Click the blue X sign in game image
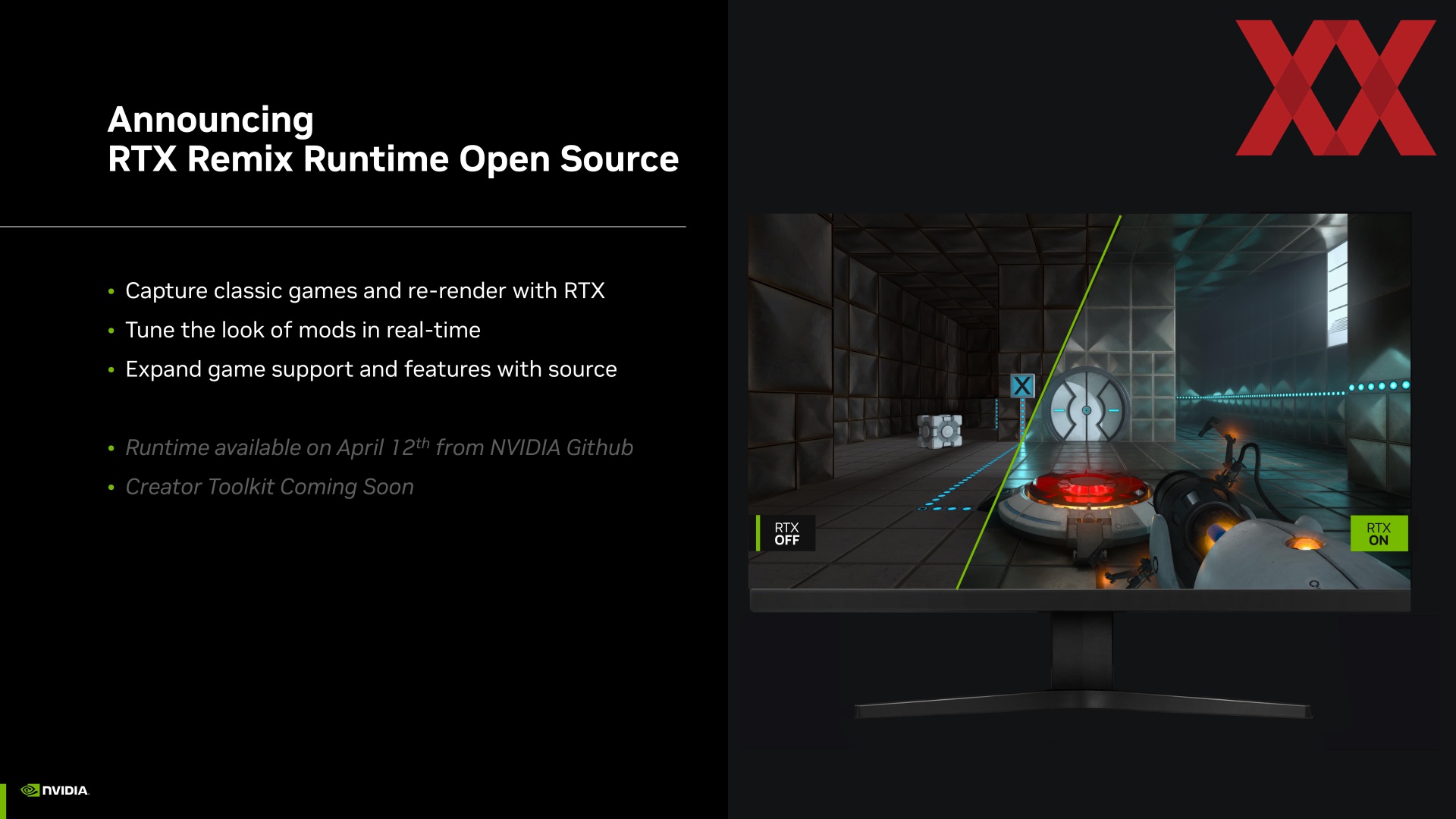 pos(1022,386)
